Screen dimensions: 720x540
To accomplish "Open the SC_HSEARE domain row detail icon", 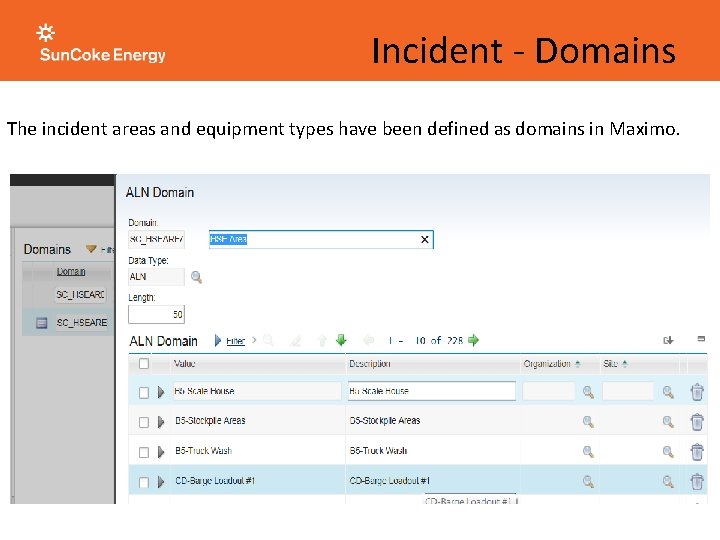I will (x=41, y=323).
